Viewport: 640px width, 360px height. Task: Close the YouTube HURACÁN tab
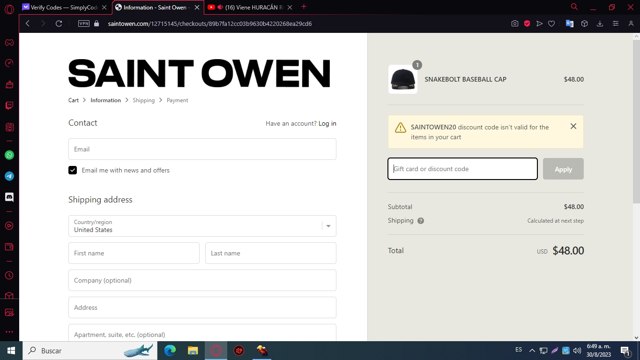[x=289, y=7]
